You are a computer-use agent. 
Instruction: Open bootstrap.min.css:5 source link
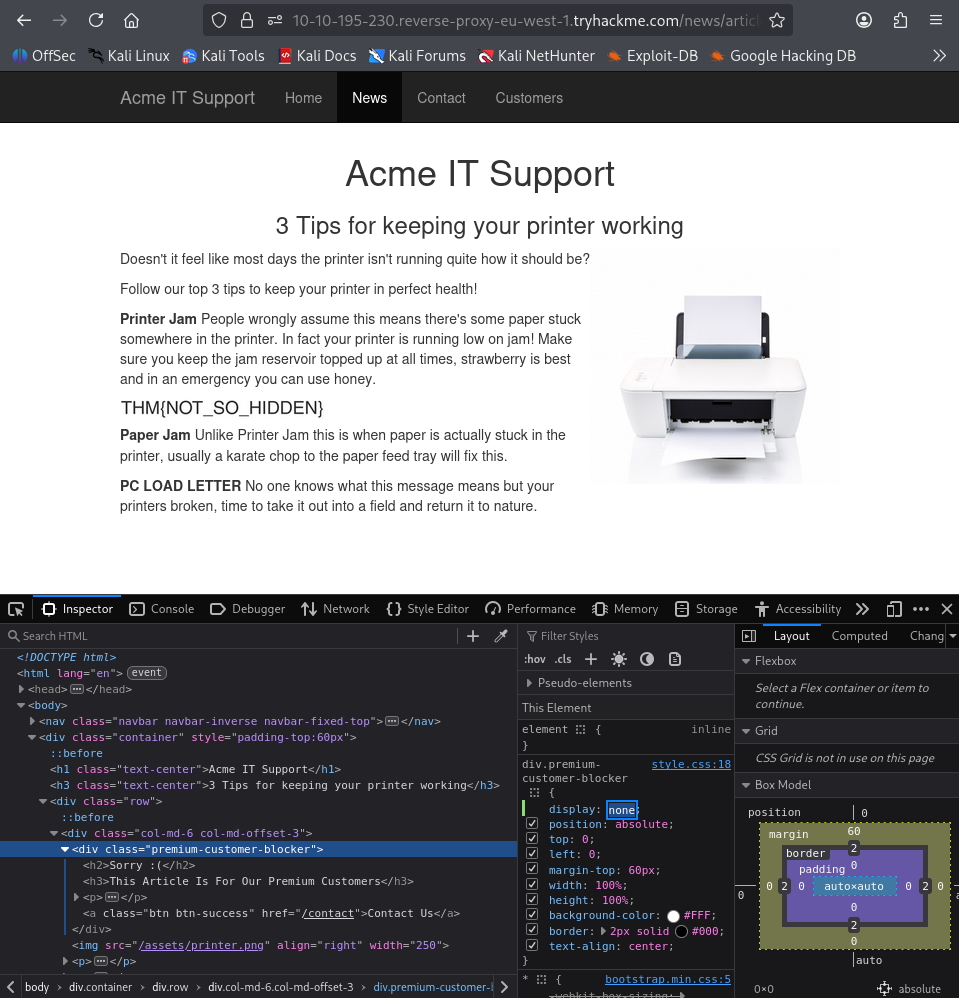(668, 980)
